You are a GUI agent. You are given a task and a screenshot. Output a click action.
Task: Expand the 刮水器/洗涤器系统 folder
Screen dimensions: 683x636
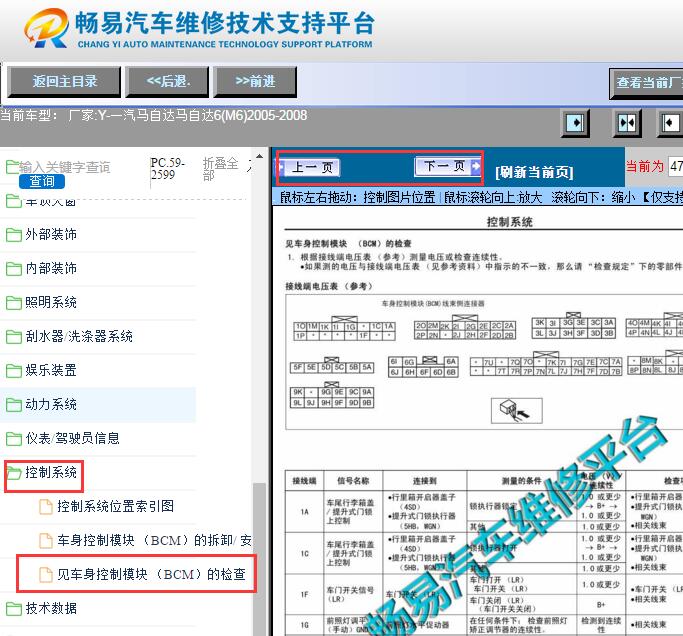(x=79, y=336)
